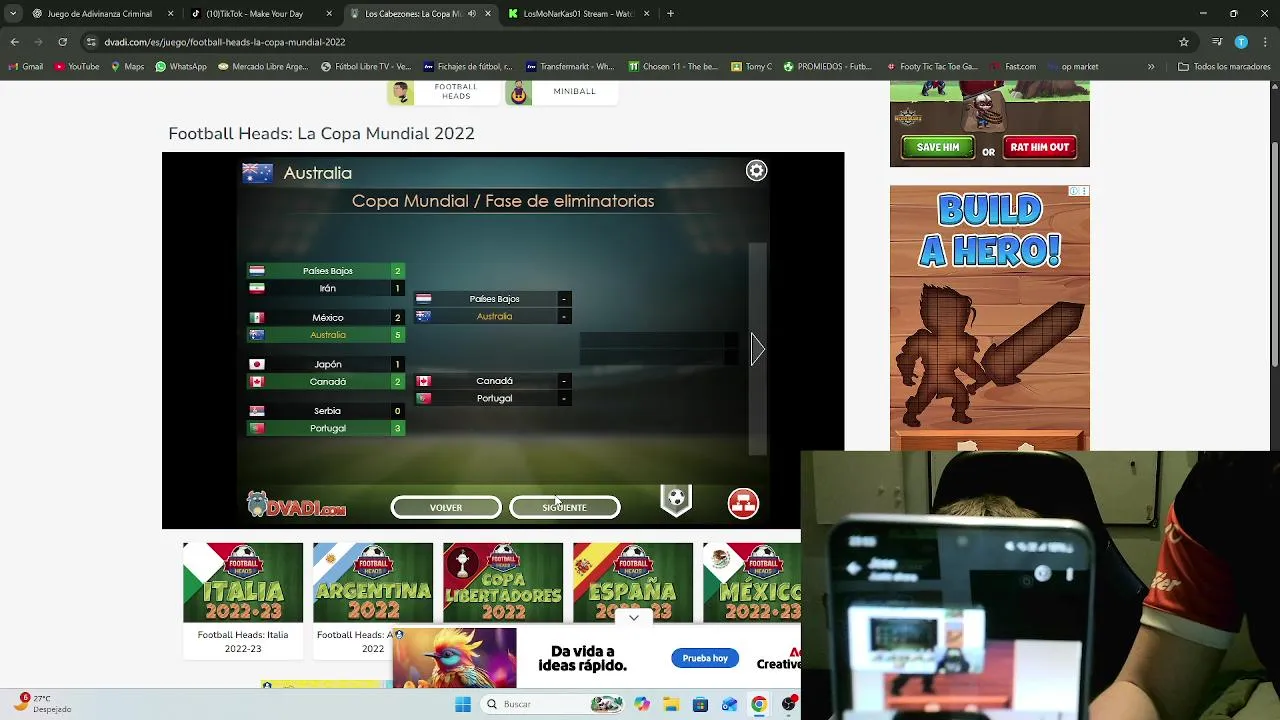Open Chrome three-dot menu
The height and width of the screenshot is (720, 1280).
(1264, 42)
